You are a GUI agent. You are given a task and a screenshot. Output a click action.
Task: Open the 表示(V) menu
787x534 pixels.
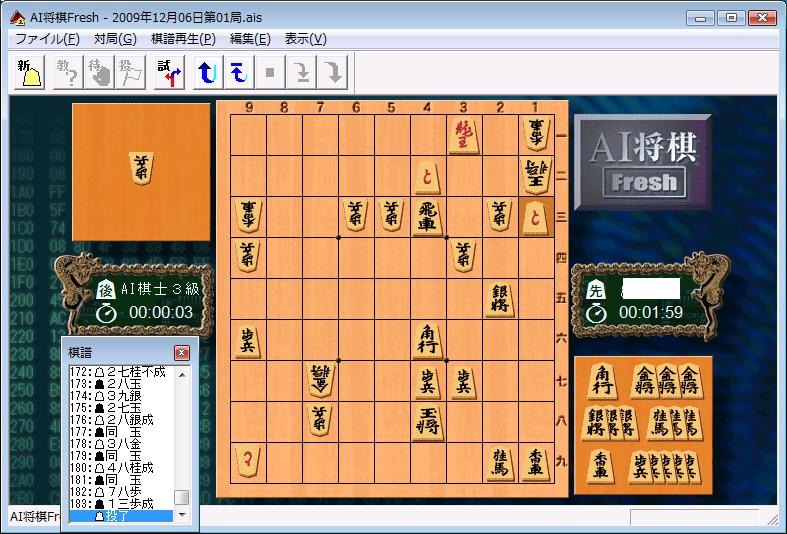pyautogui.click(x=305, y=39)
